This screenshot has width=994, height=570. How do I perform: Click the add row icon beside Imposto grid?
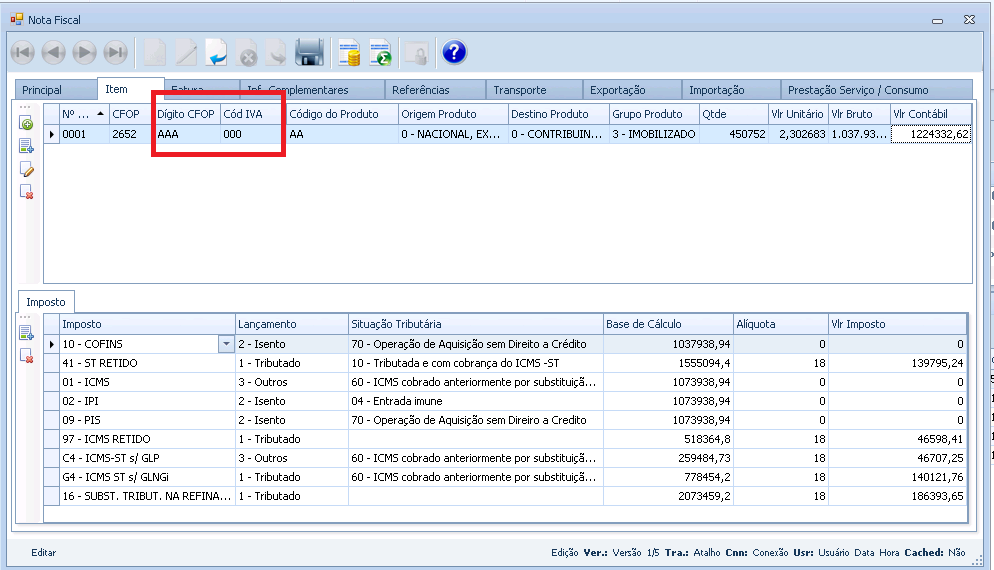[x=27, y=333]
